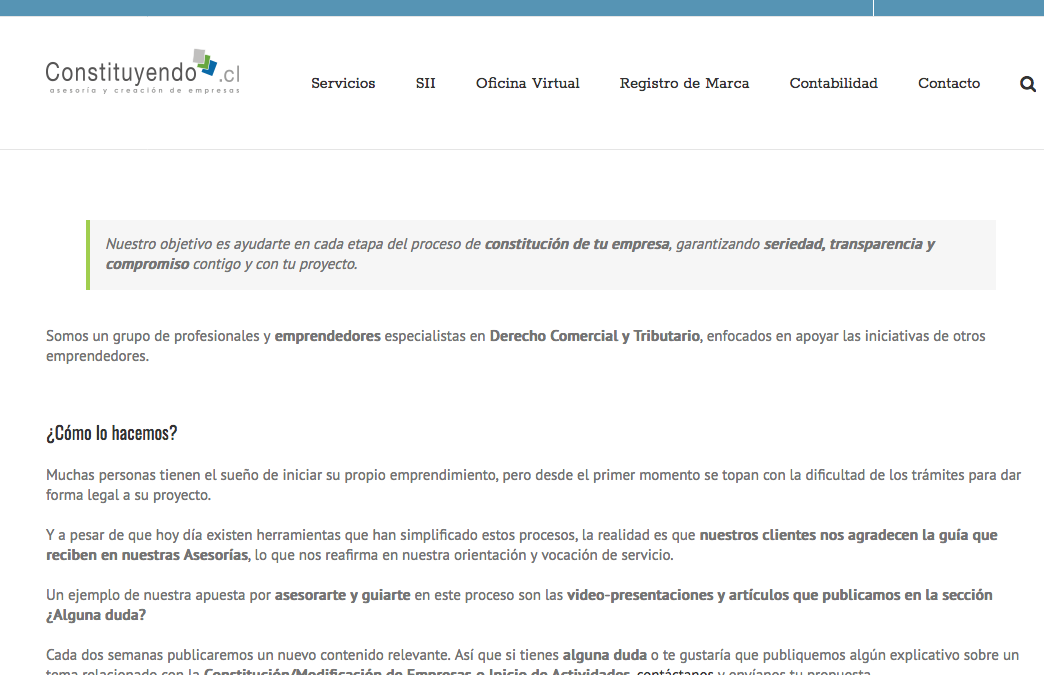This screenshot has height=675, width=1044.
Task: Click "asesorarte y guiarte" bold text
Action: [342, 595]
